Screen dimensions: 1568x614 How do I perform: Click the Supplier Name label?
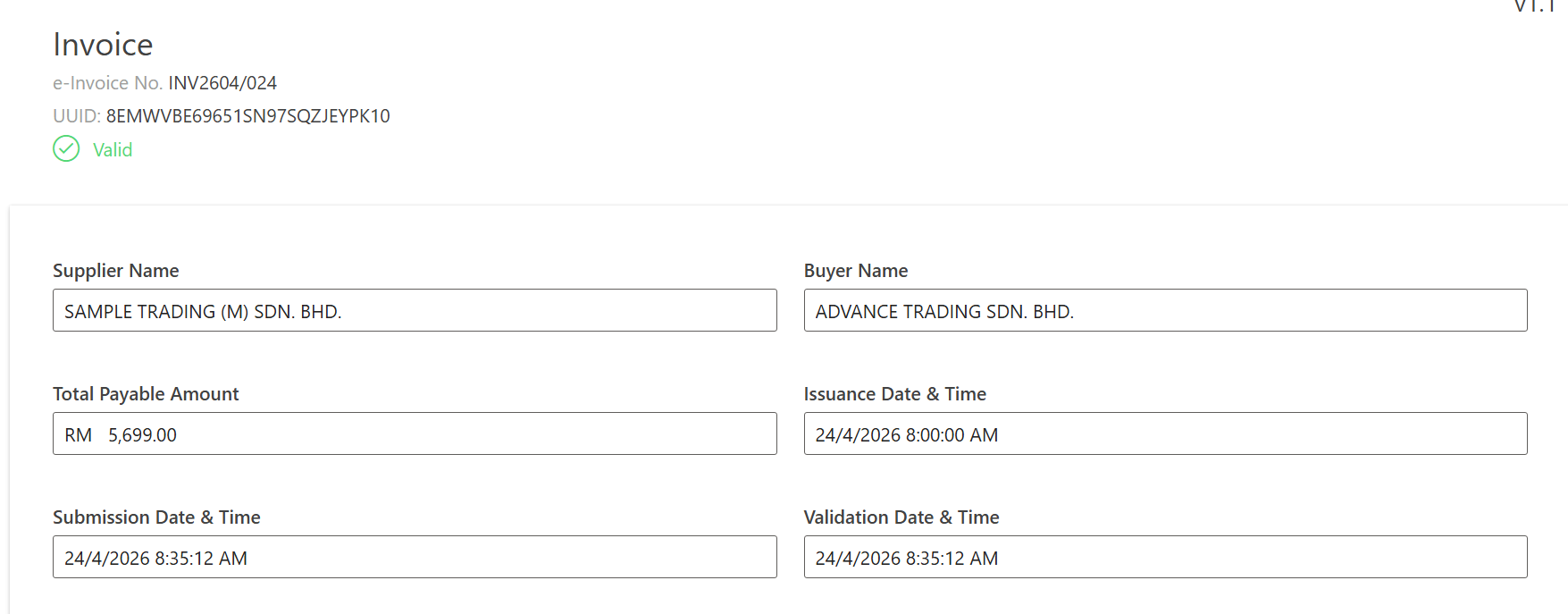point(116,271)
